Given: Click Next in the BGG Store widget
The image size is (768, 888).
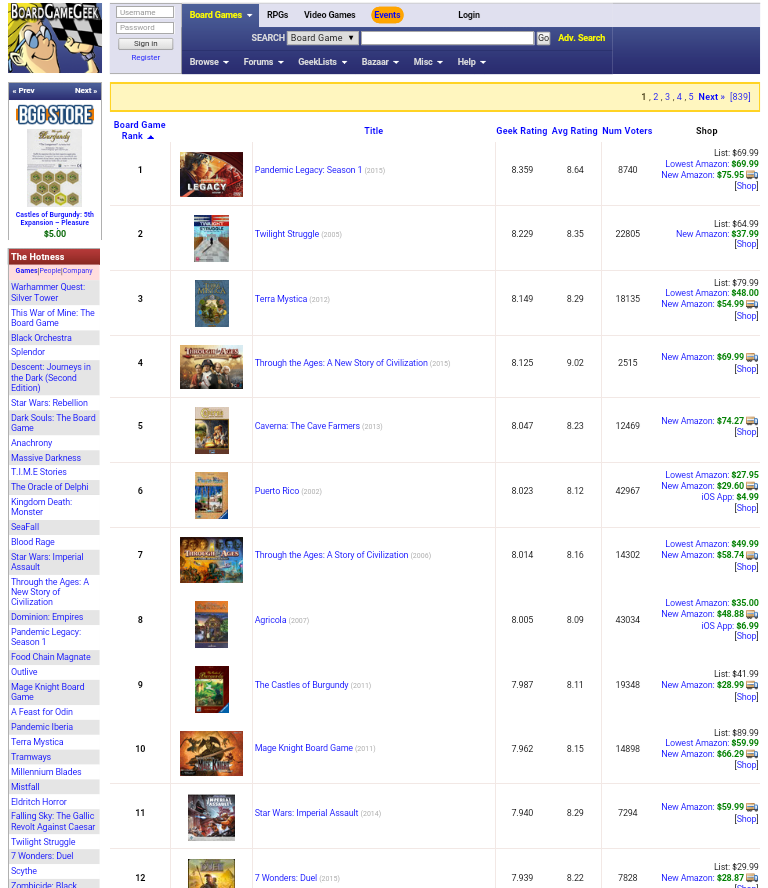Looking at the screenshot, I should [86, 91].
